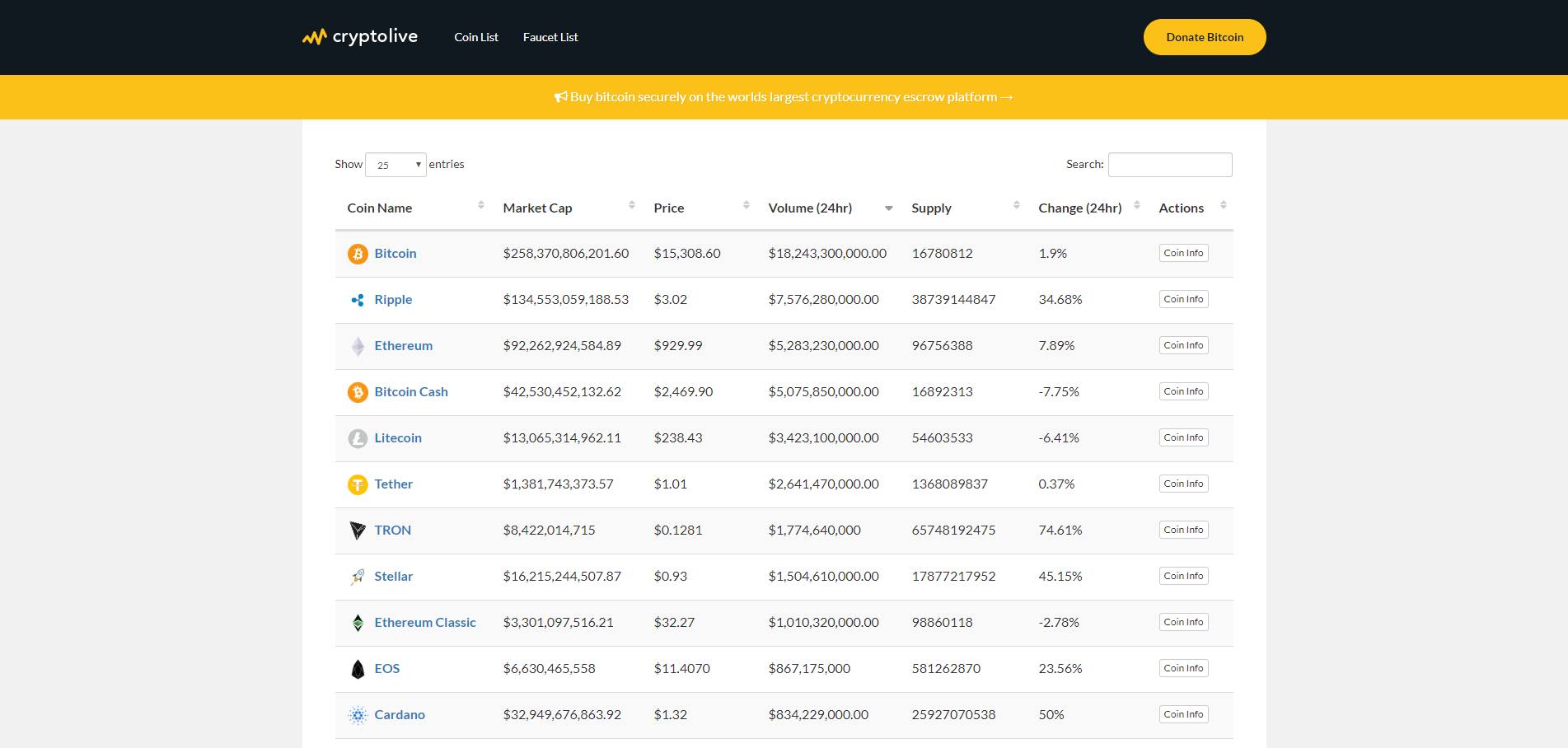Screen dimensions: 1568x748
Task: Open the Ethereum Classic coin link
Action: [425, 623]
